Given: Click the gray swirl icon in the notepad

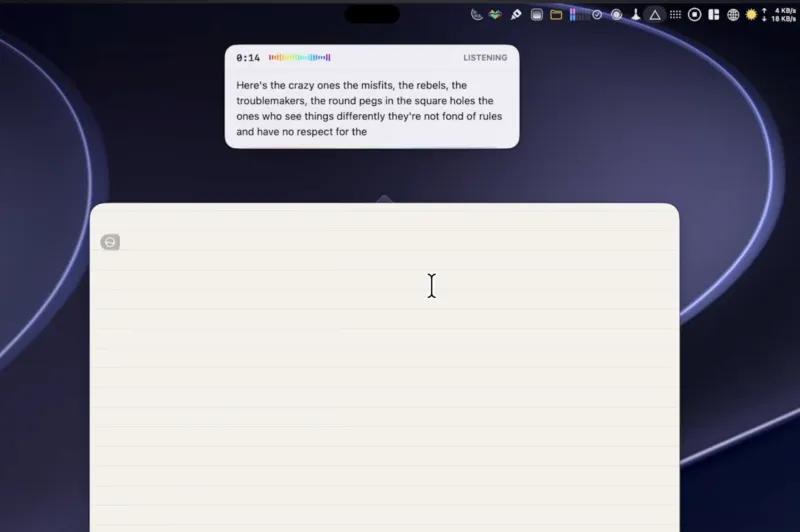Looking at the screenshot, I should pyautogui.click(x=110, y=242).
